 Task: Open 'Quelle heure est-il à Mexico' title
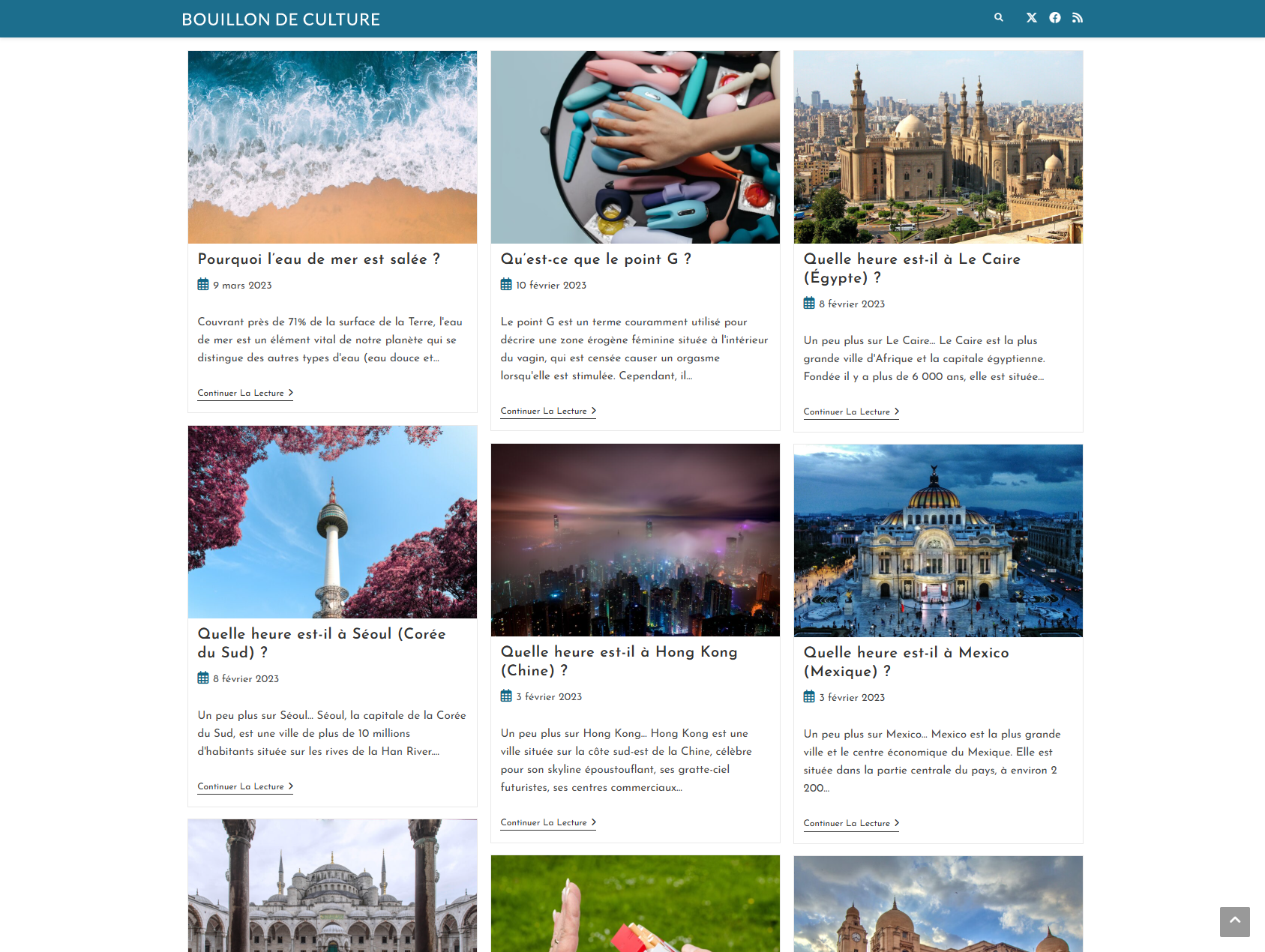[x=906, y=661]
